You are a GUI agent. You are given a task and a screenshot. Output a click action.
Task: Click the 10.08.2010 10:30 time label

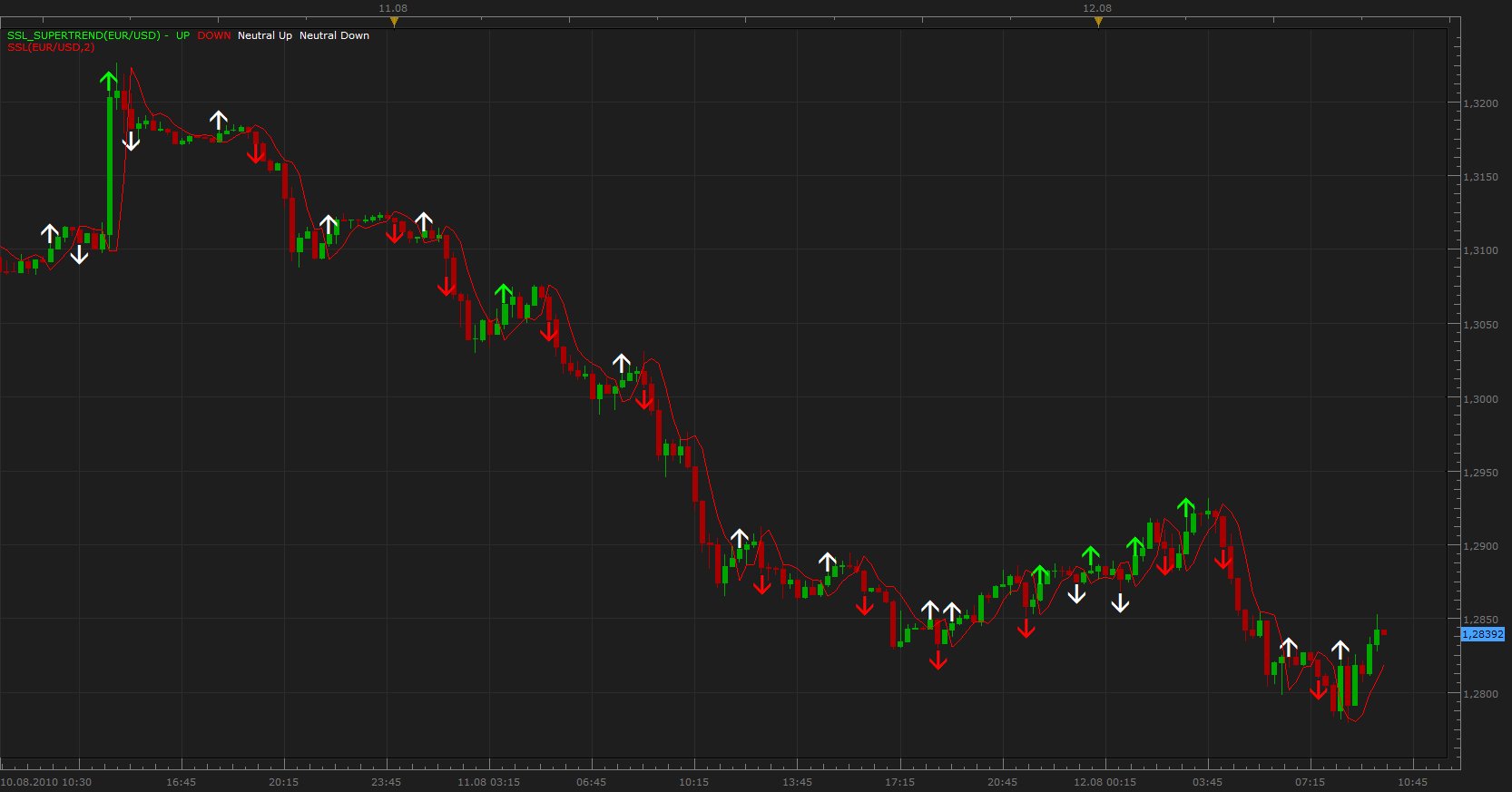46,782
